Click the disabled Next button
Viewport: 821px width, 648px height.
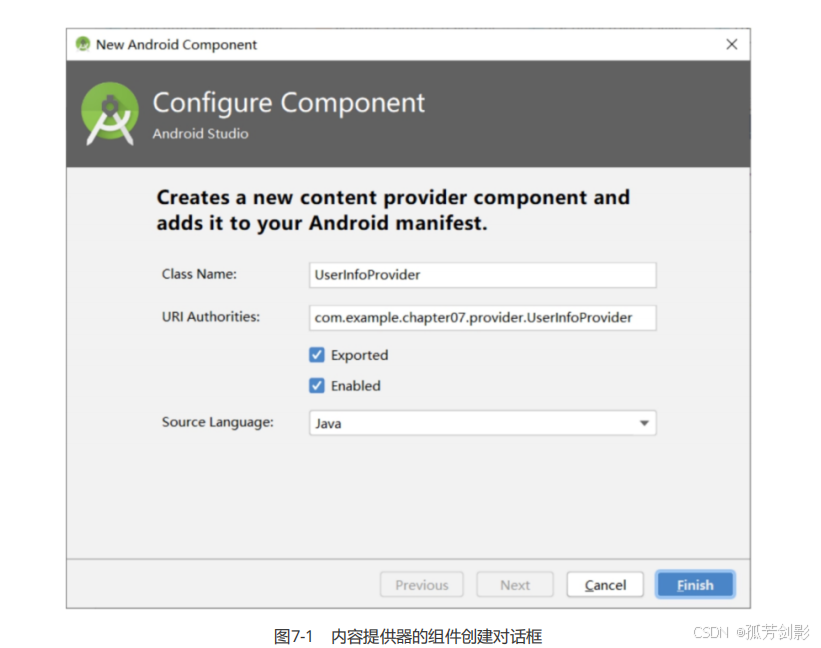(515, 584)
